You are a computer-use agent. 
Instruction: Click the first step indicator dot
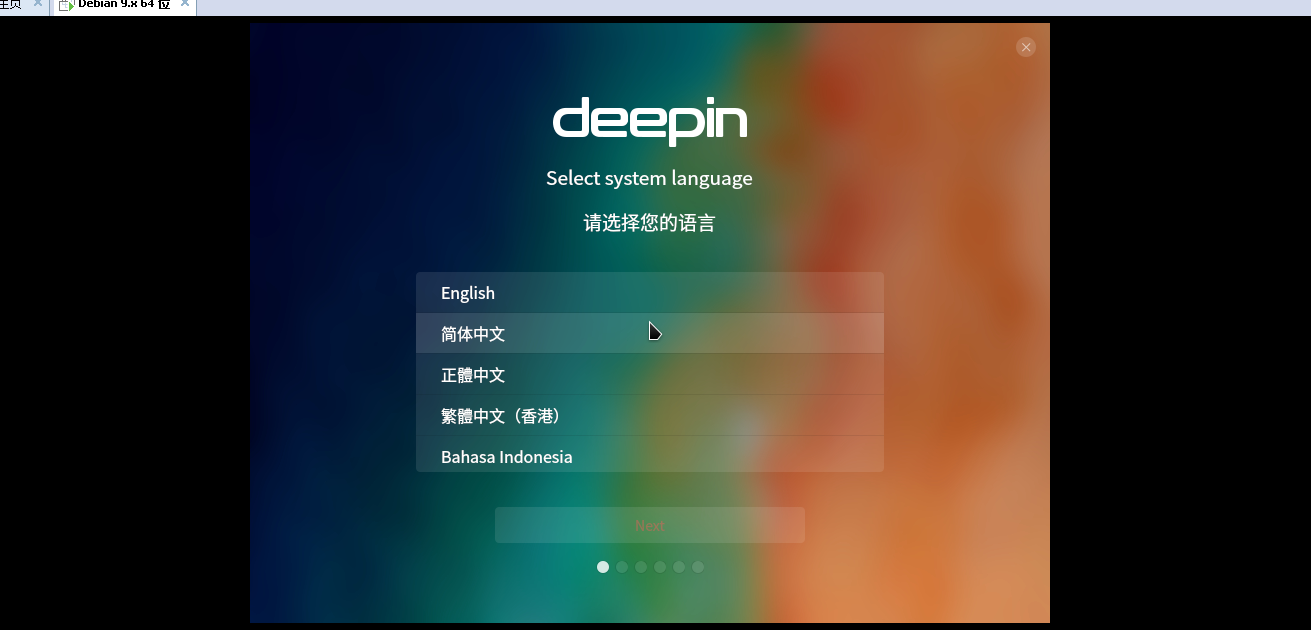pos(603,567)
